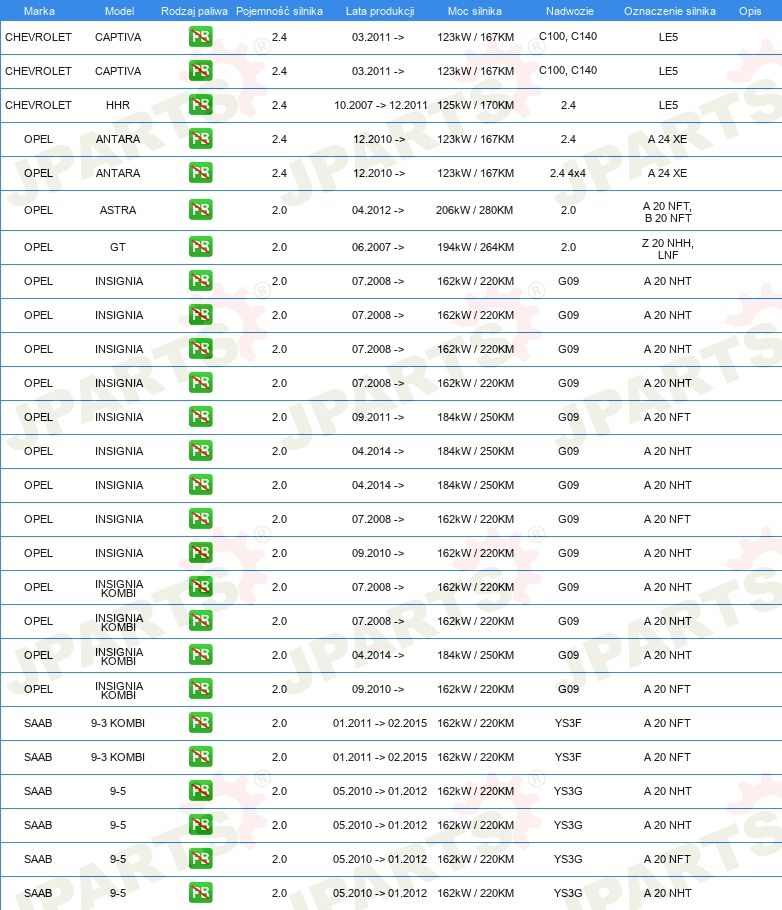This screenshot has width=782, height=910.
Task: Click the fuel type icon in Chevrolet HHR row
Action: coord(200,104)
